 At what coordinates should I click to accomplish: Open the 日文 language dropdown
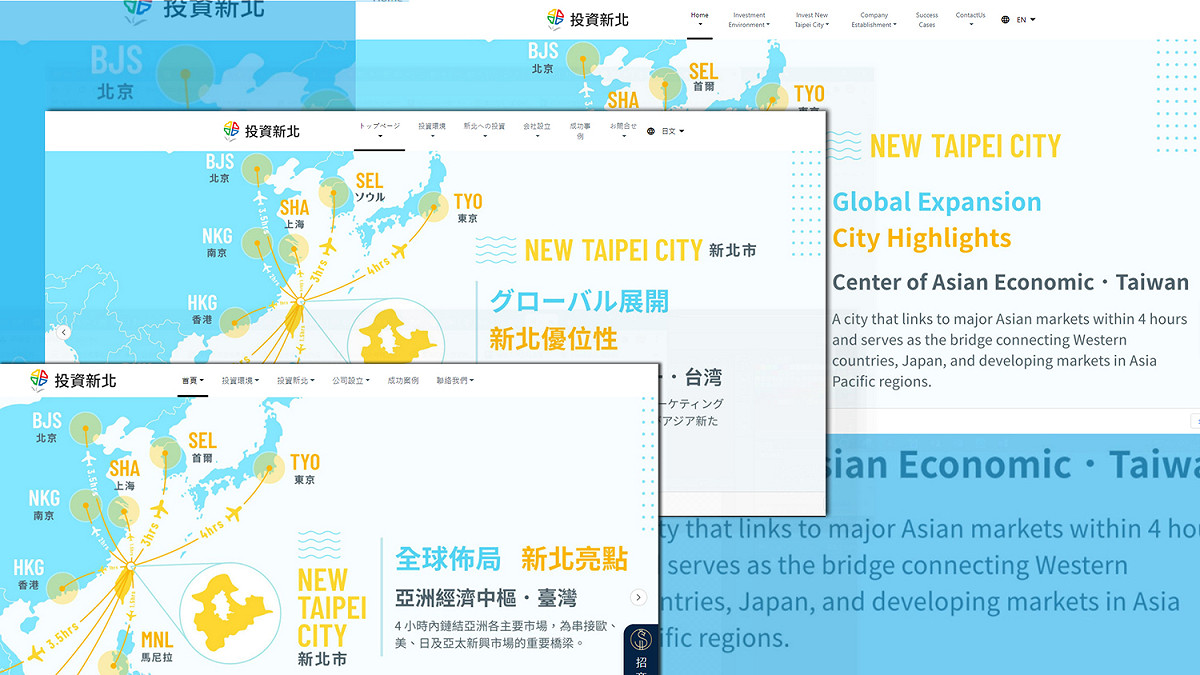[672, 131]
